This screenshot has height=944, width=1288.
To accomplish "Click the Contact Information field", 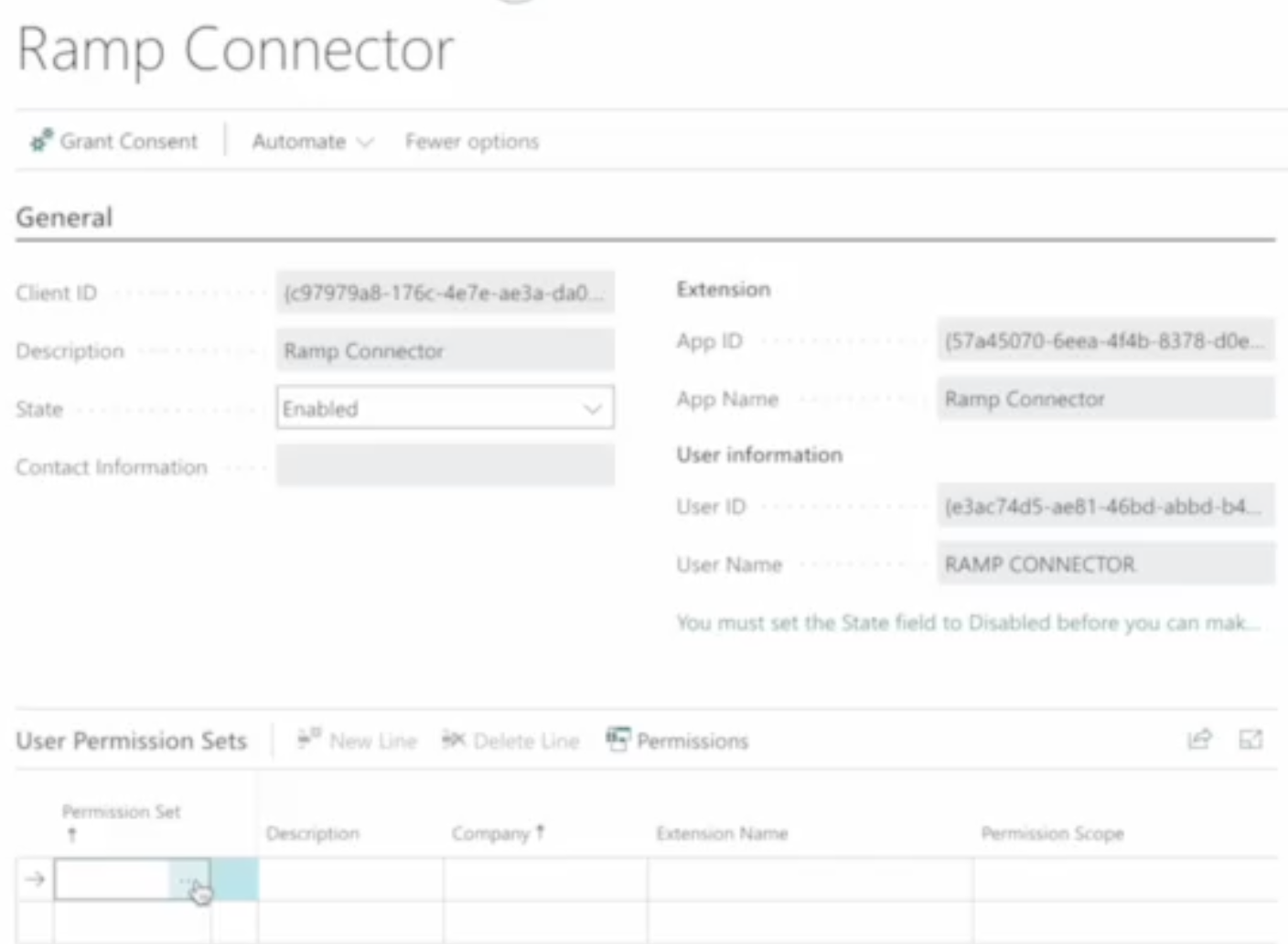I will pos(445,466).
